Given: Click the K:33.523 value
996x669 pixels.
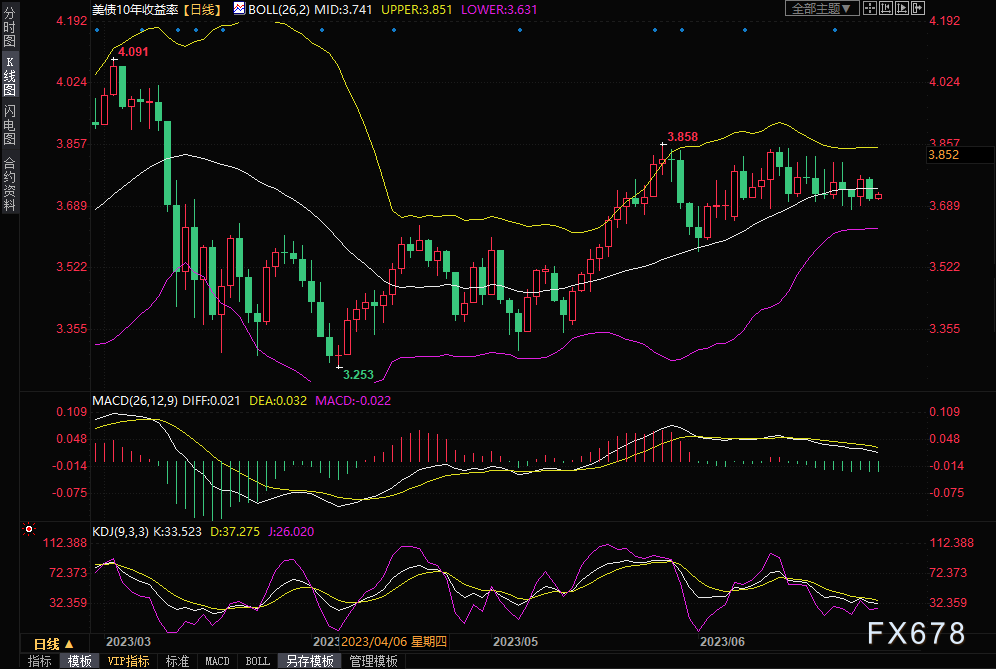Looking at the screenshot, I should coord(177,532).
